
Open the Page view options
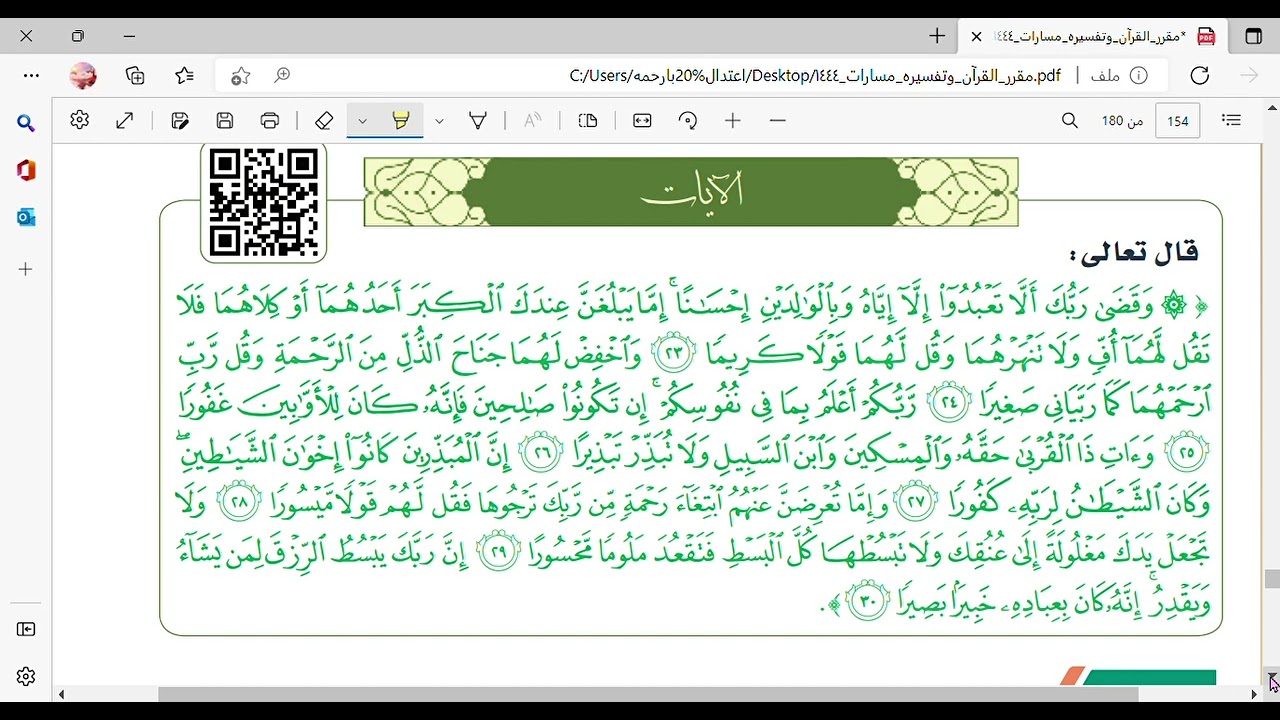(x=588, y=120)
